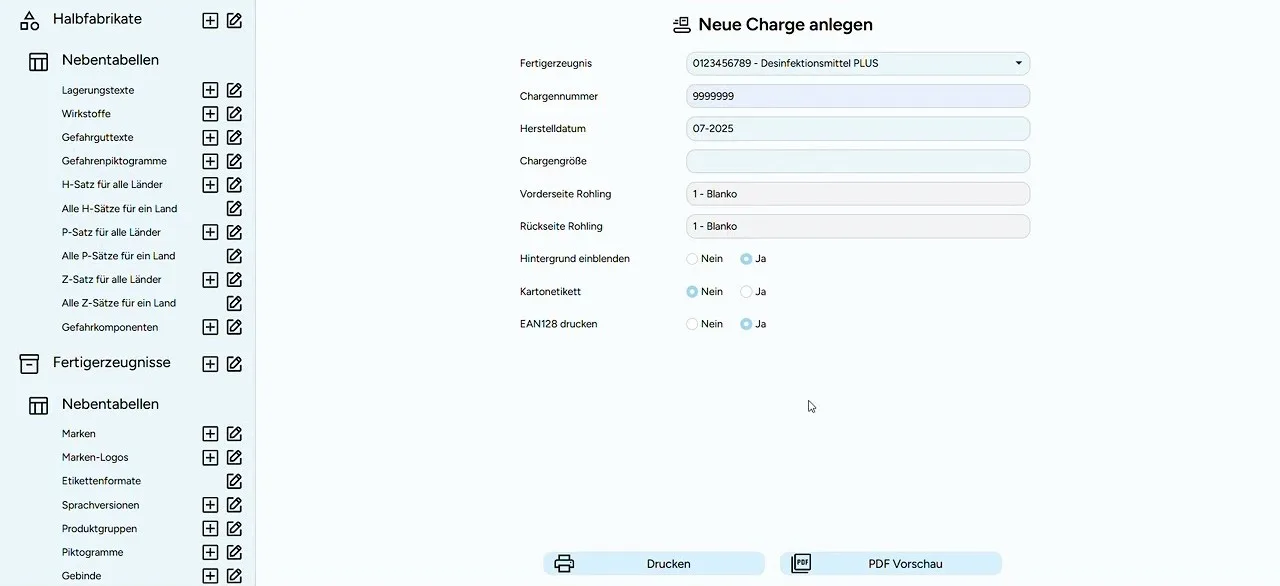The height and width of the screenshot is (586, 1280).
Task: Click into the Herstelldatum field
Action: coord(858,129)
